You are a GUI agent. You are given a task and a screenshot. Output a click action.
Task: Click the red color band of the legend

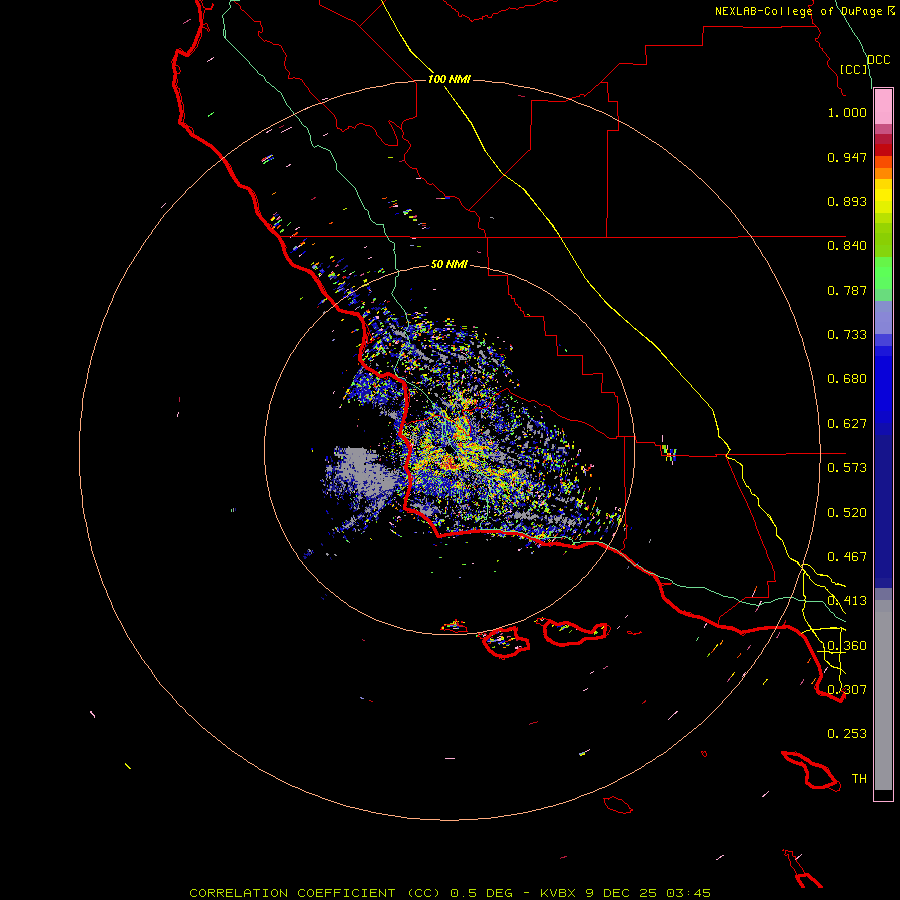(x=883, y=150)
